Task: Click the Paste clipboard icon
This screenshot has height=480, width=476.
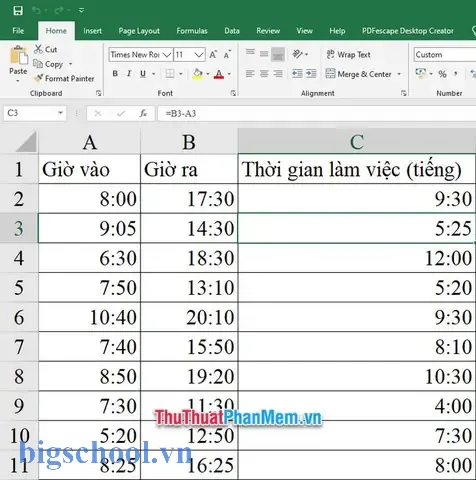Action: pyautogui.click(x=18, y=56)
